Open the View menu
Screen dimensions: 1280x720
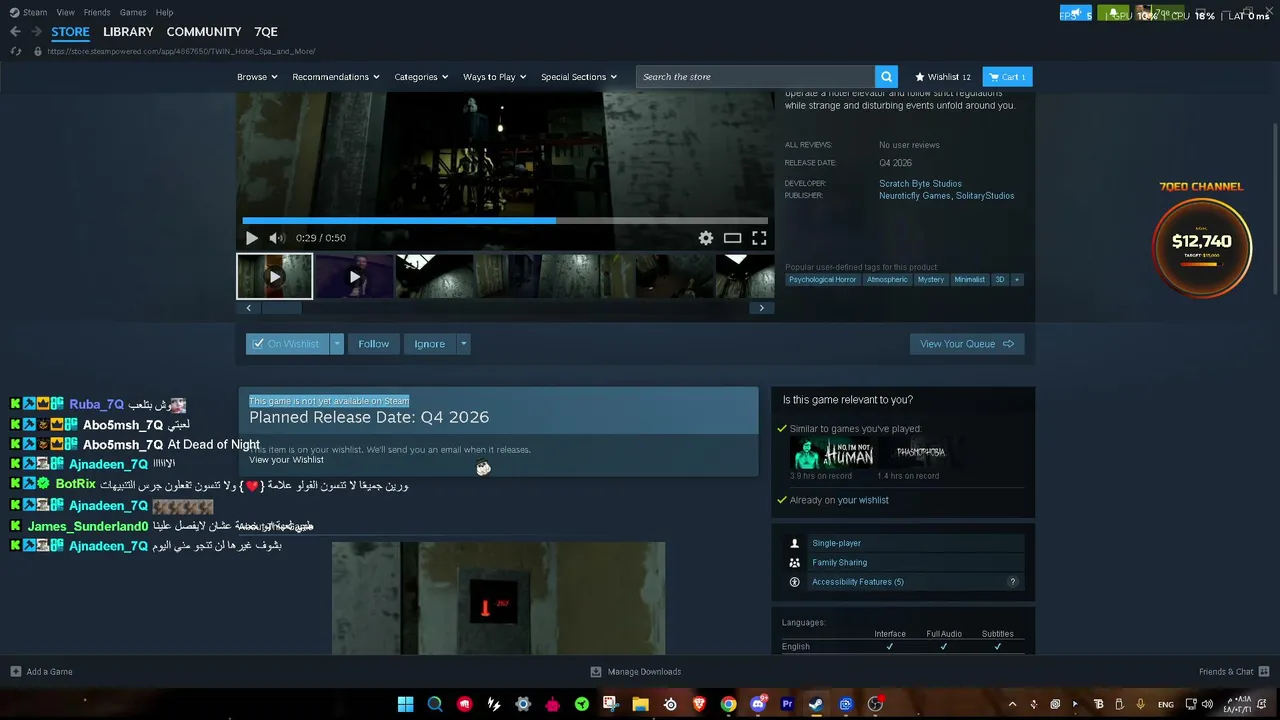tap(66, 12)
